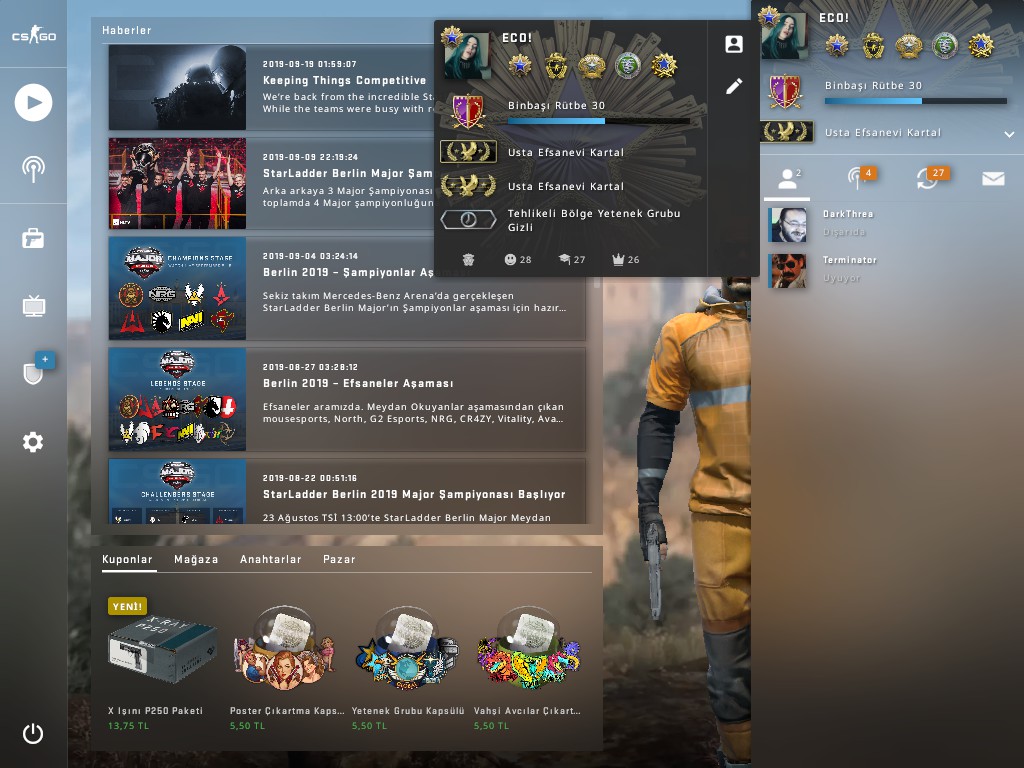Open the broadcast antenna sidebar icon

click(x=33, y=169)
